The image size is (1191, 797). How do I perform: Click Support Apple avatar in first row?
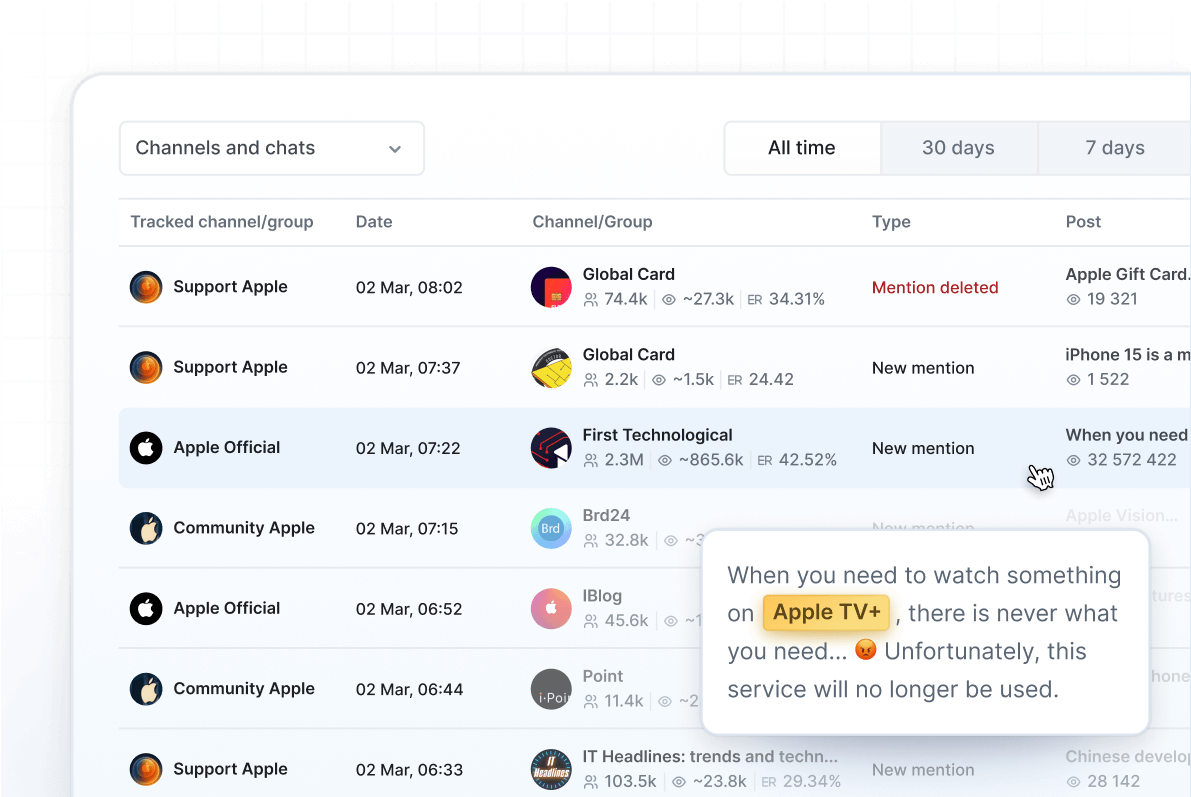click(146, 287)
